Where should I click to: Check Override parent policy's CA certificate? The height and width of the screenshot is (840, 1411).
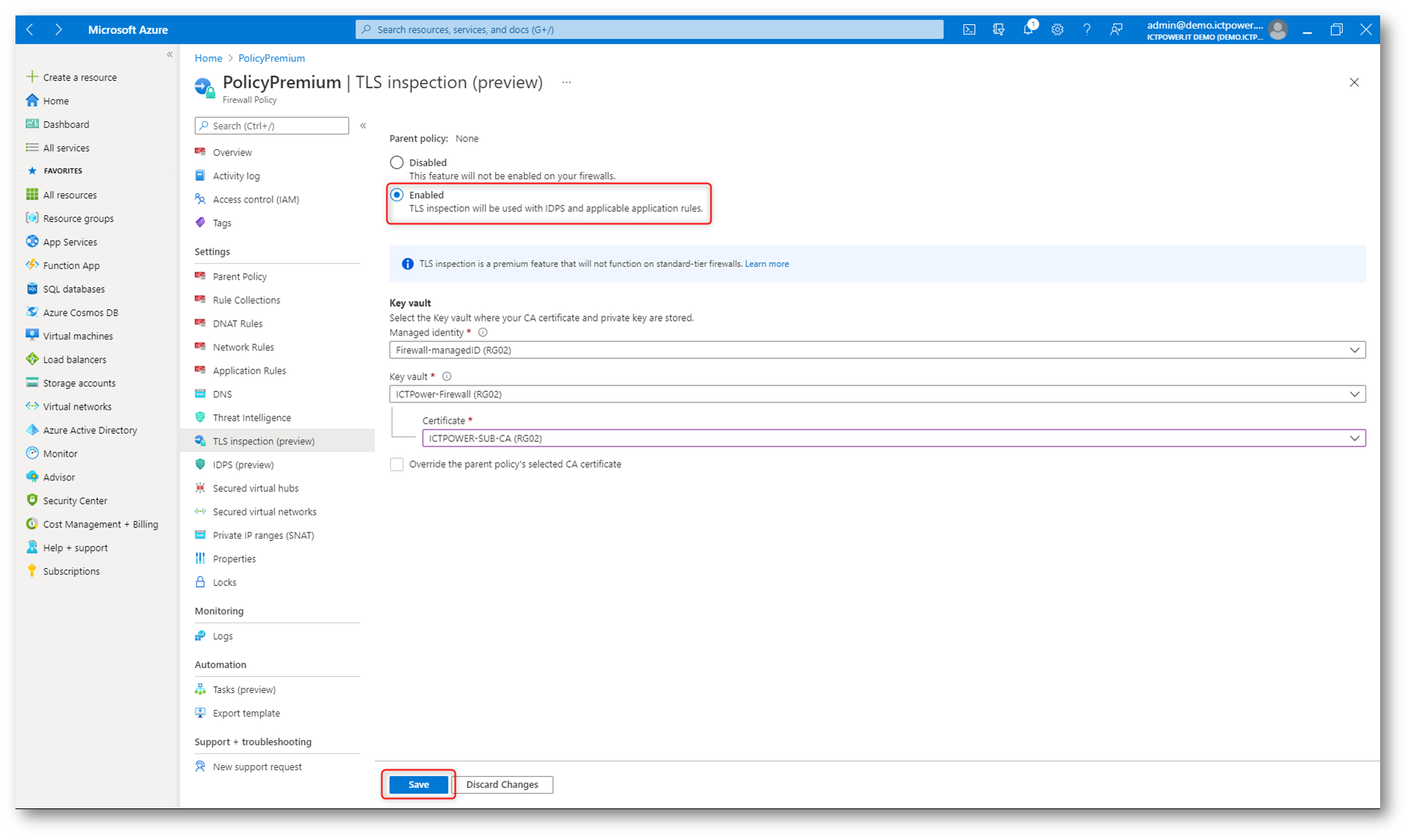pyautogui.click(x=397, y=464)
